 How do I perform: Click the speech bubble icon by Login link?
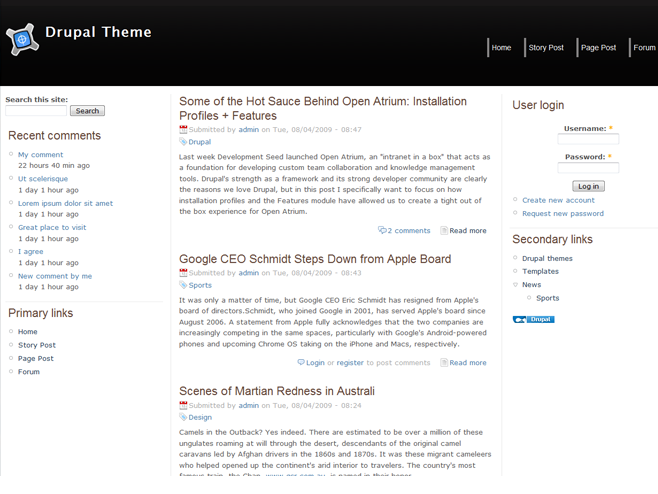click(301, 362)
